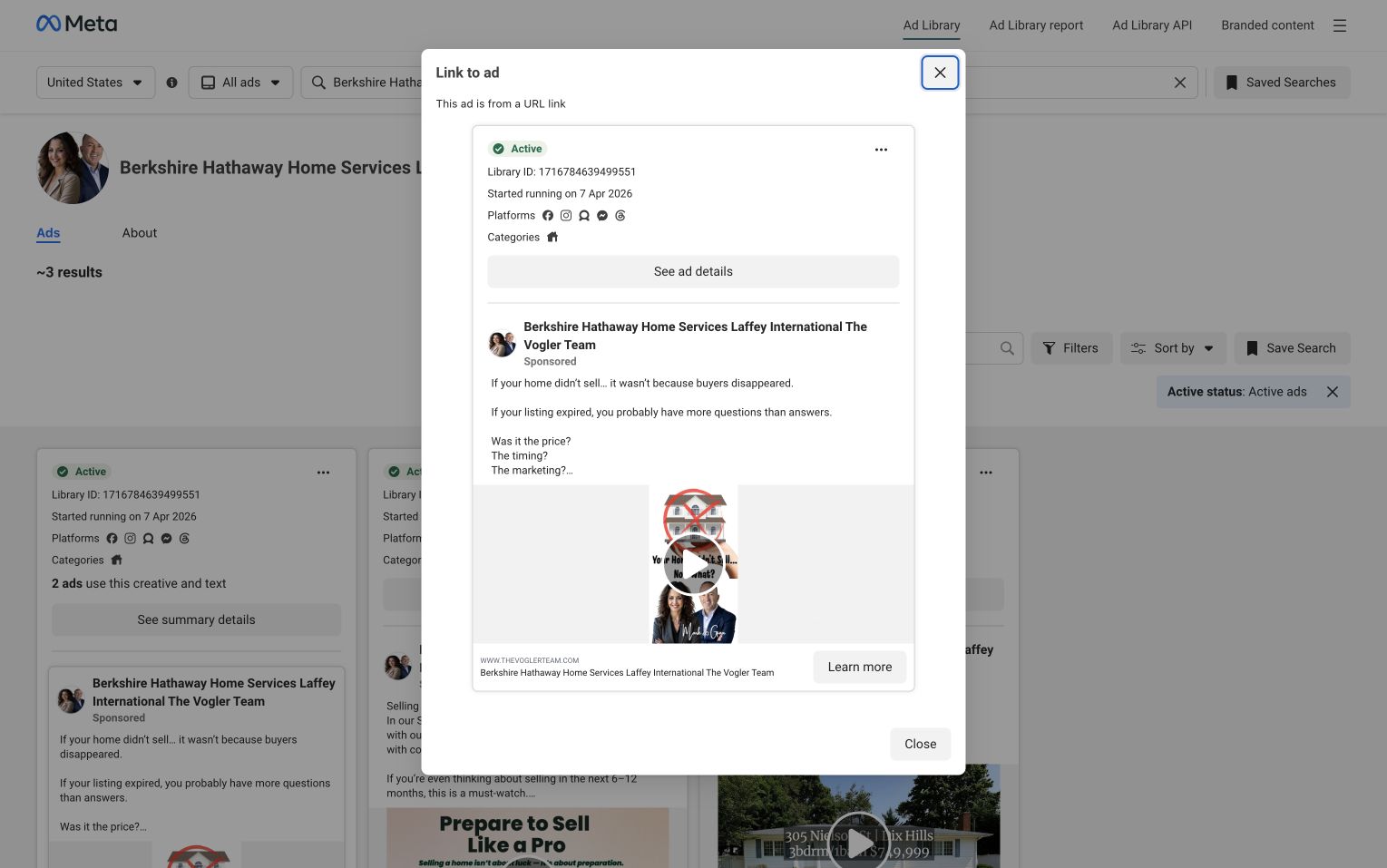Image resolution: width=1387 pixels, height=868 pixels.
Task: Remove the Active status: Active ads filter
Action: (x=1333, y=392)
